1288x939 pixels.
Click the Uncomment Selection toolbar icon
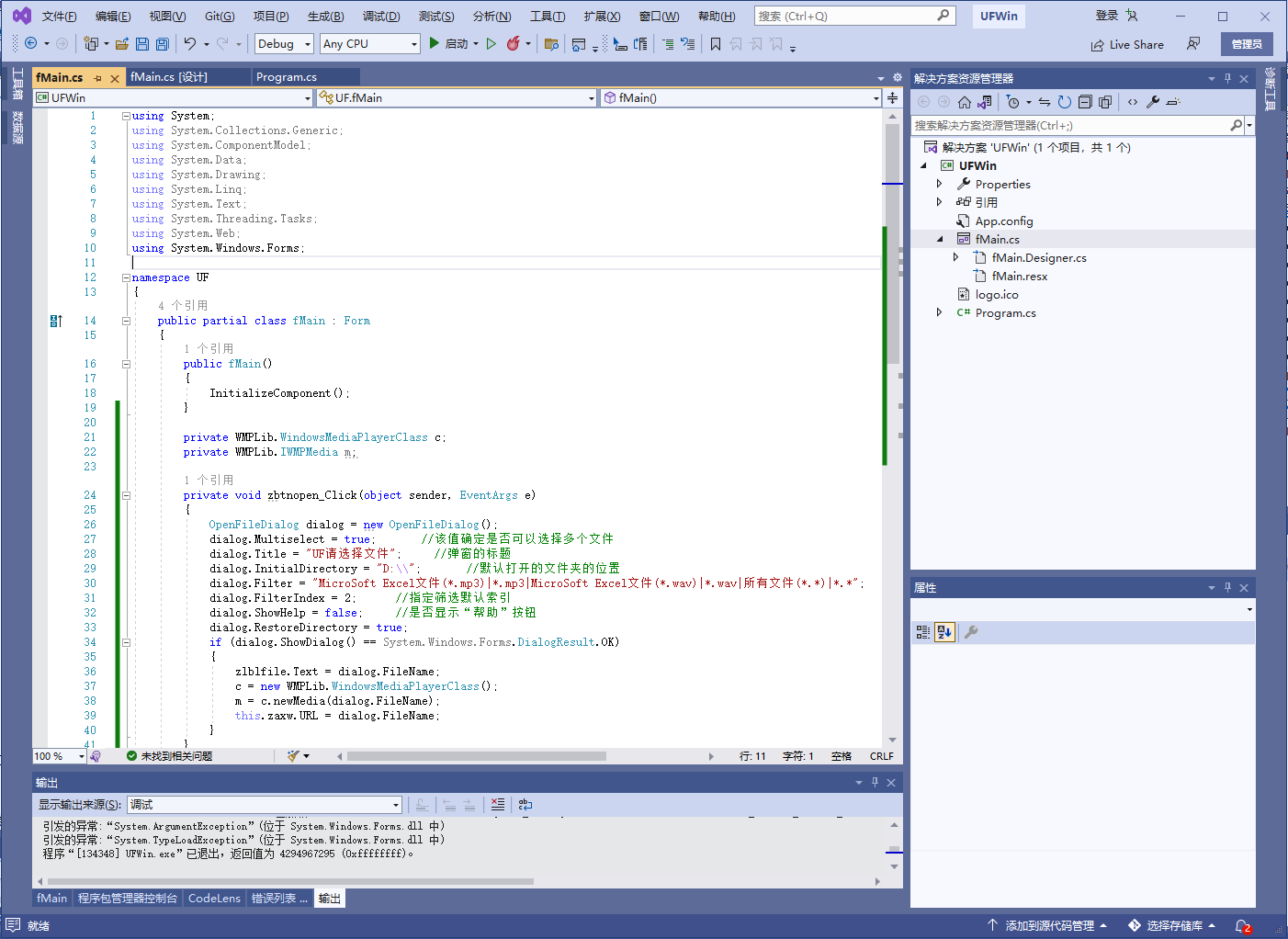(x=687, y=43)
